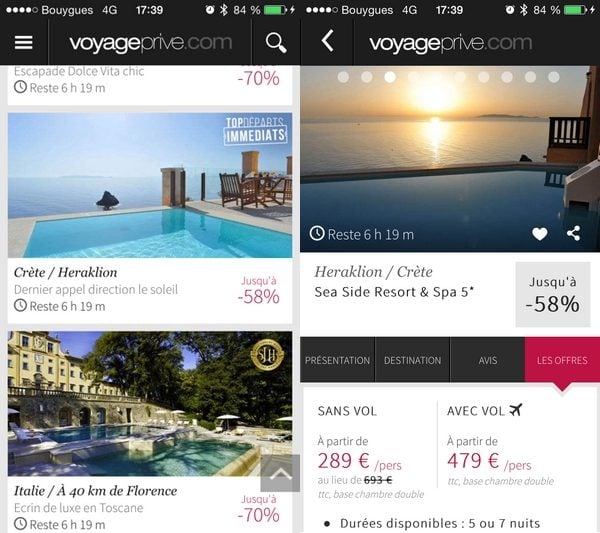Share the Sea Side Resort offer
This screenshot has height=533, width=600.
pyautogui.click(x=573, y=233)
